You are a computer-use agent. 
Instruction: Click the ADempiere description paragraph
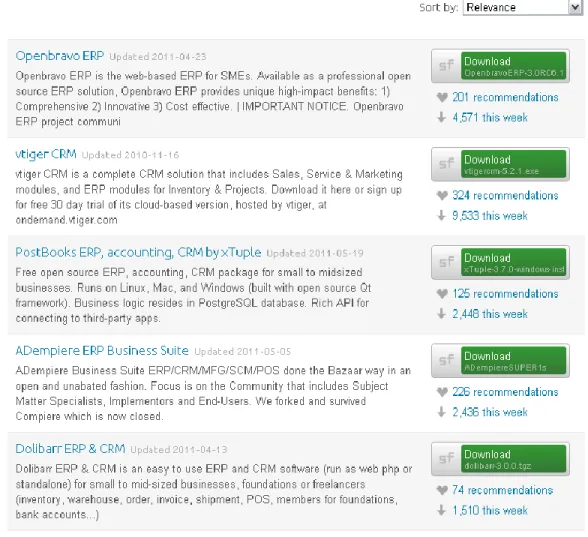click(213, 394)
